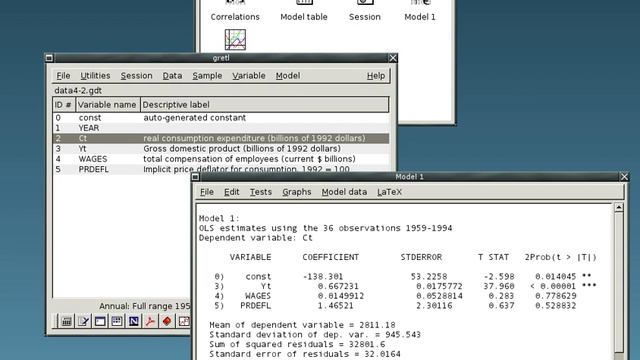Open the Session menu

coord(136,76)
